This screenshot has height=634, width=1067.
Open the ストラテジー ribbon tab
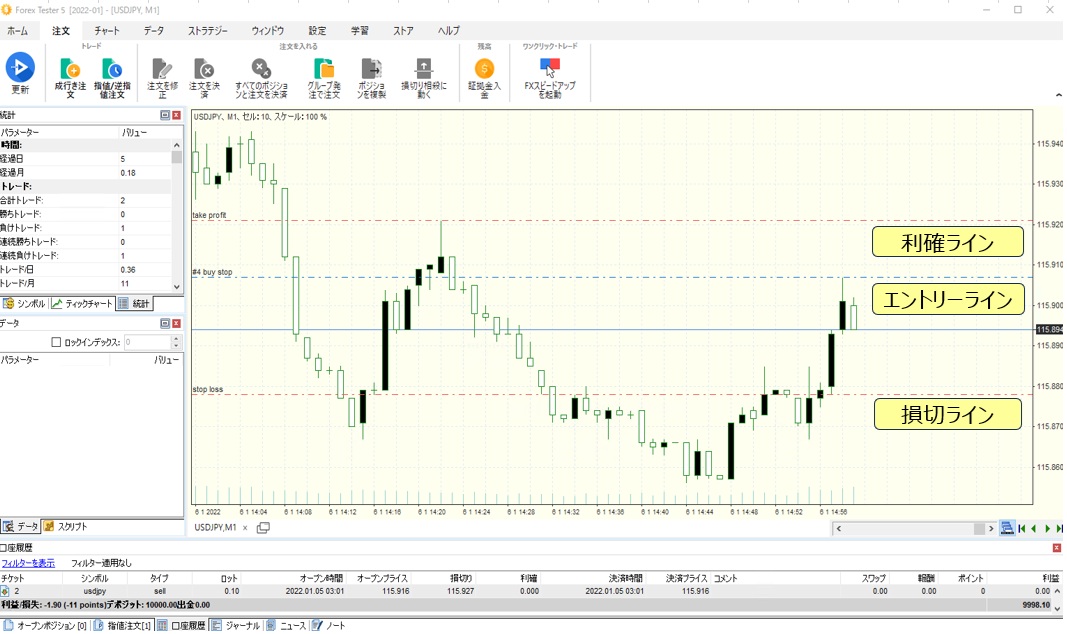click(x=208, y=31)
